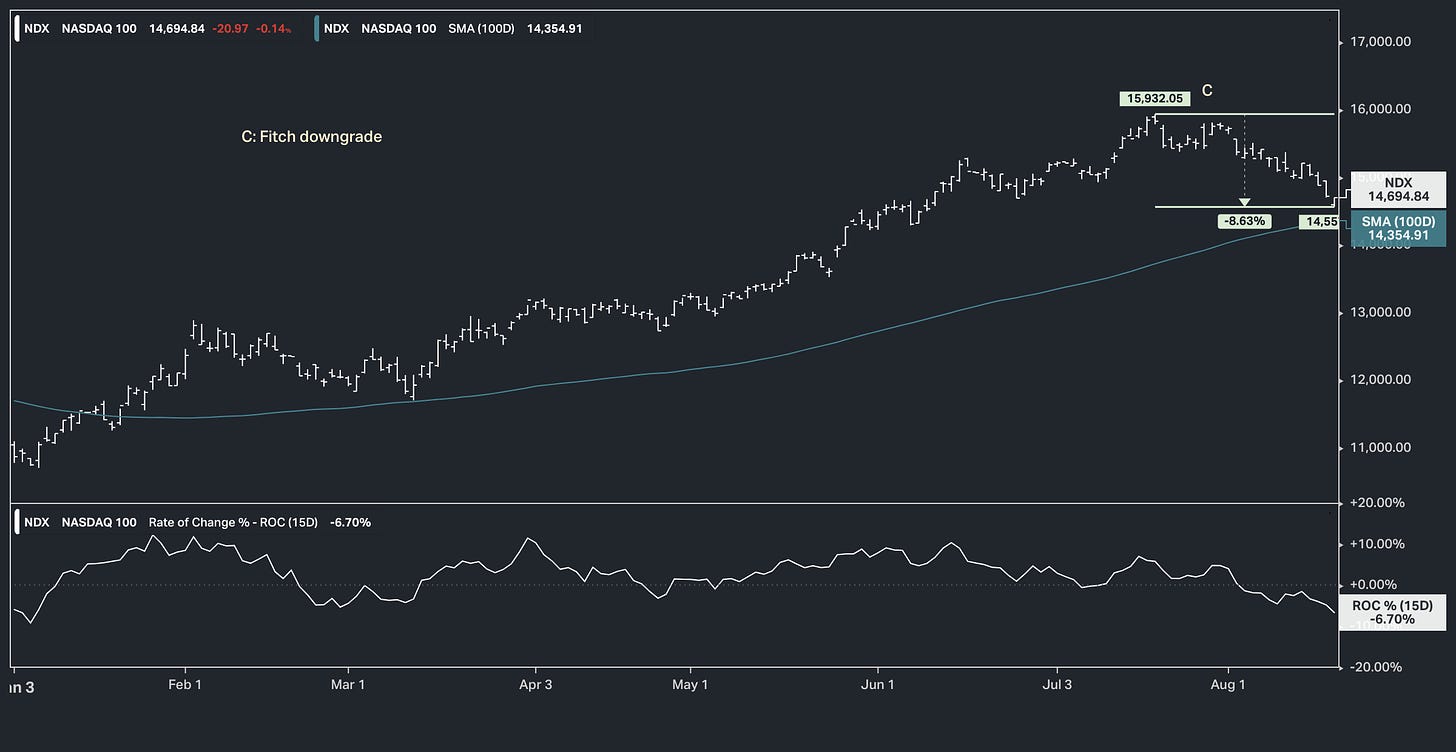
Task: Click the +20.00% ROC axis label
Action: (1376, 503)
